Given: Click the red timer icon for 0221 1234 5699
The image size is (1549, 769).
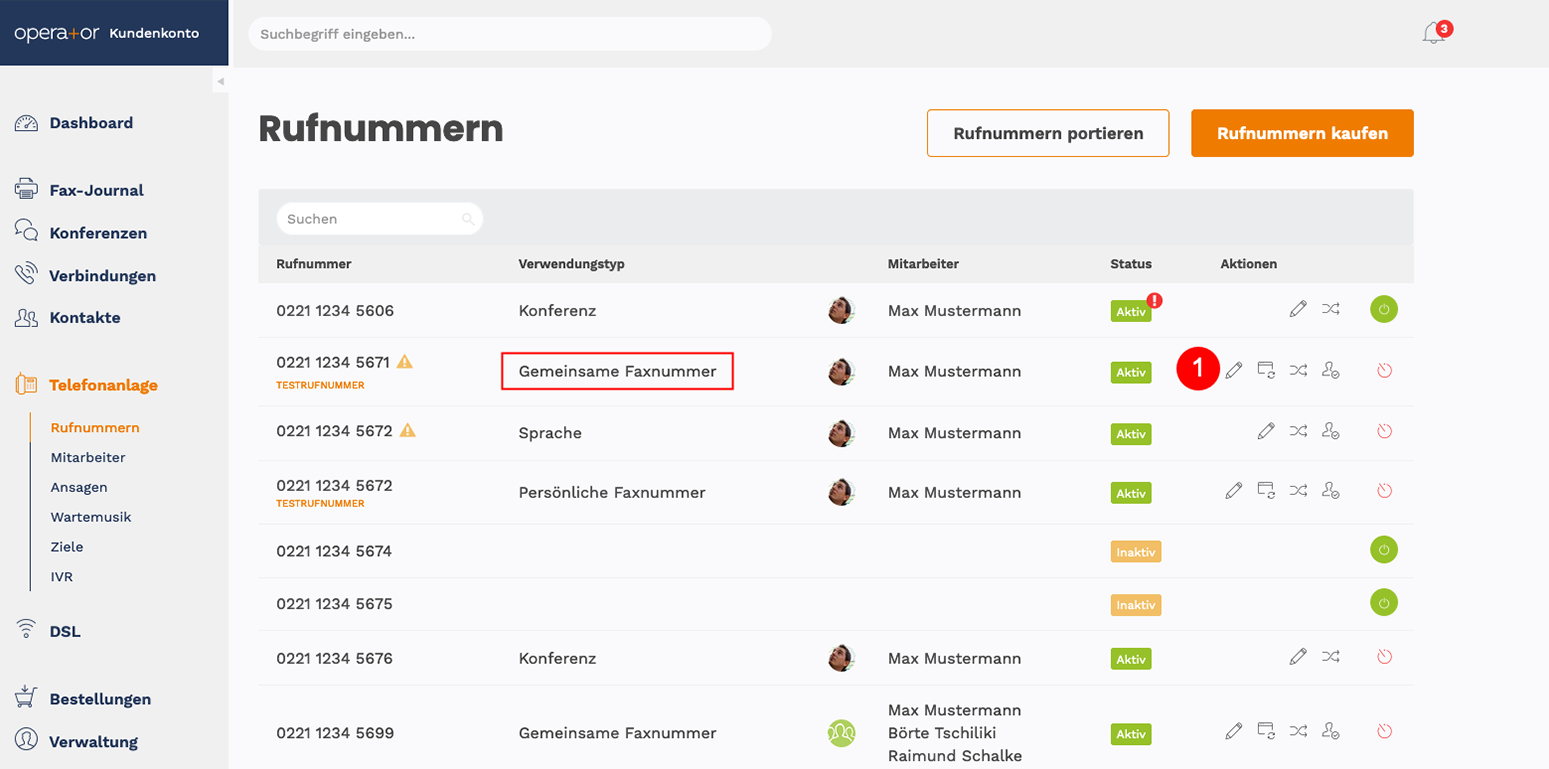Looking at the screenshot, I should pyautogui.click(x=1384, y=732).
